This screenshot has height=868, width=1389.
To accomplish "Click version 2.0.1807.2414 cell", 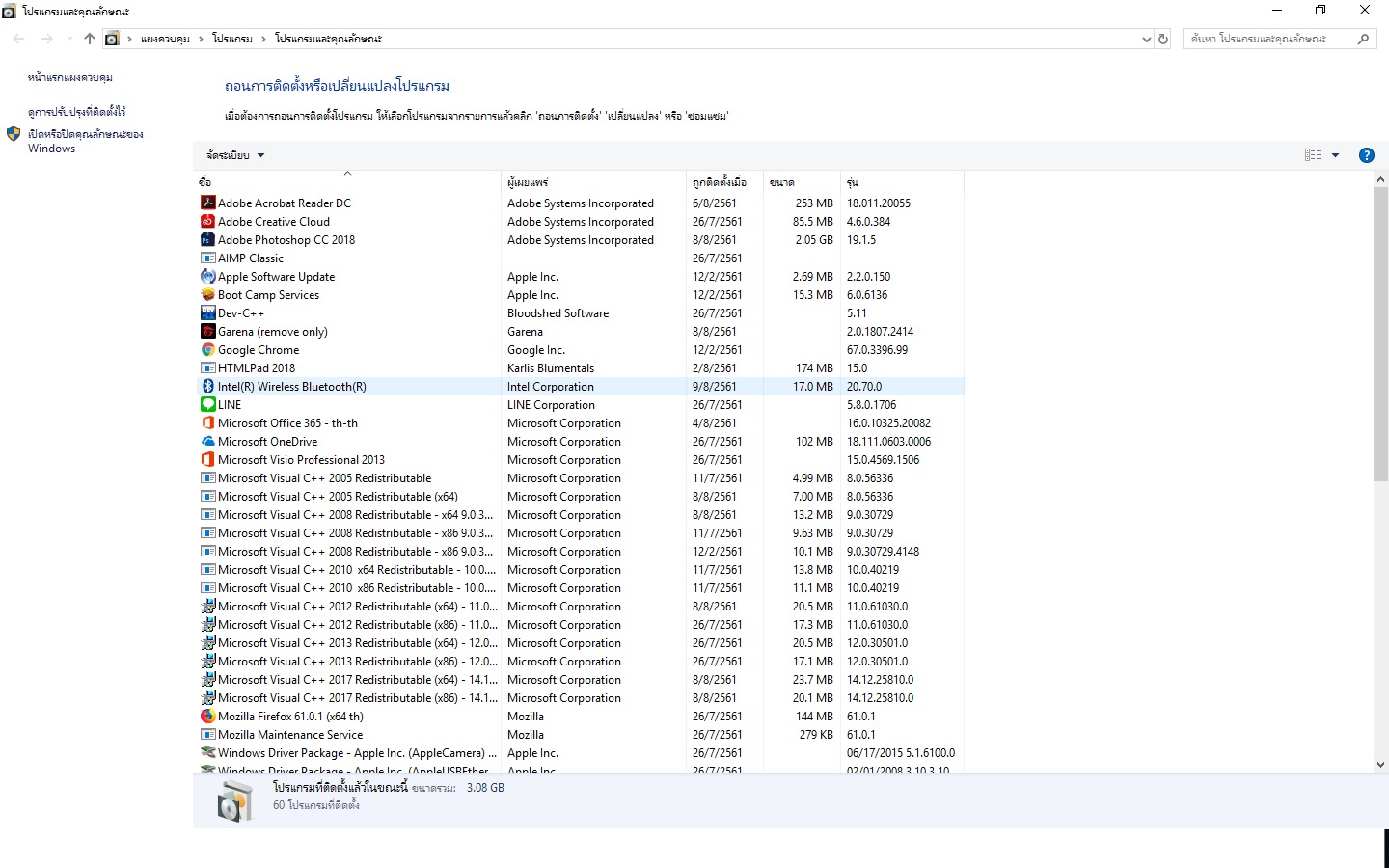I will click(880, 331).
